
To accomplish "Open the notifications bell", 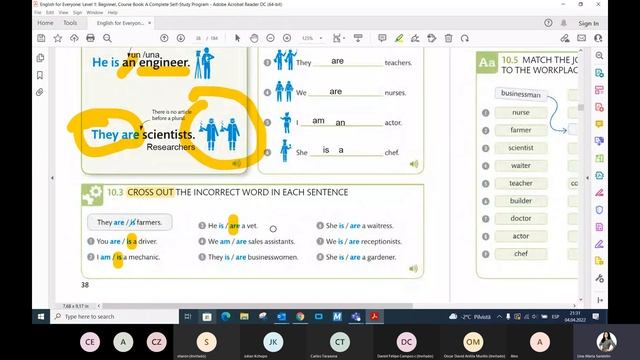I will [x=564, y=23].
